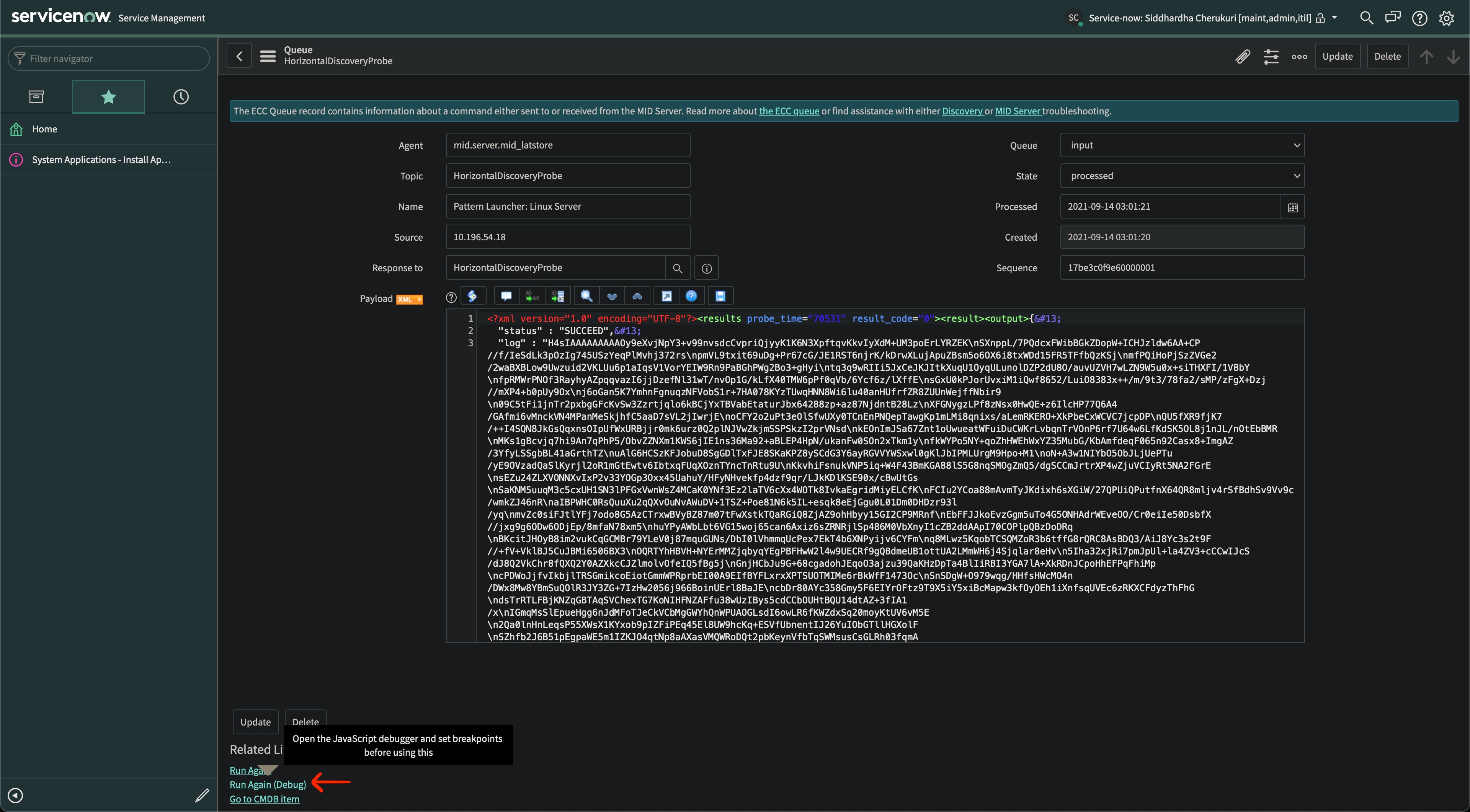Click the back arrow in the form header

[239, 56]
